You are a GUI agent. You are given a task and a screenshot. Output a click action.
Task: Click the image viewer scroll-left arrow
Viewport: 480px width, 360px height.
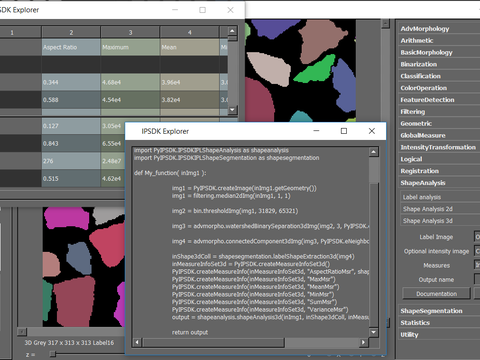click(x=22, y=332)
